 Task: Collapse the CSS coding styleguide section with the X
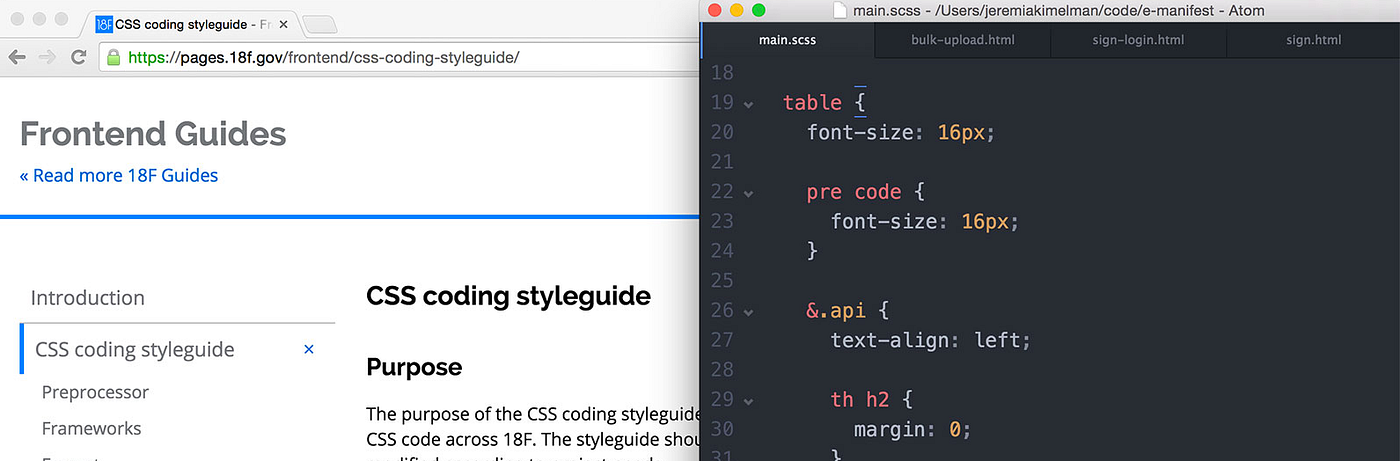point(309,349)
